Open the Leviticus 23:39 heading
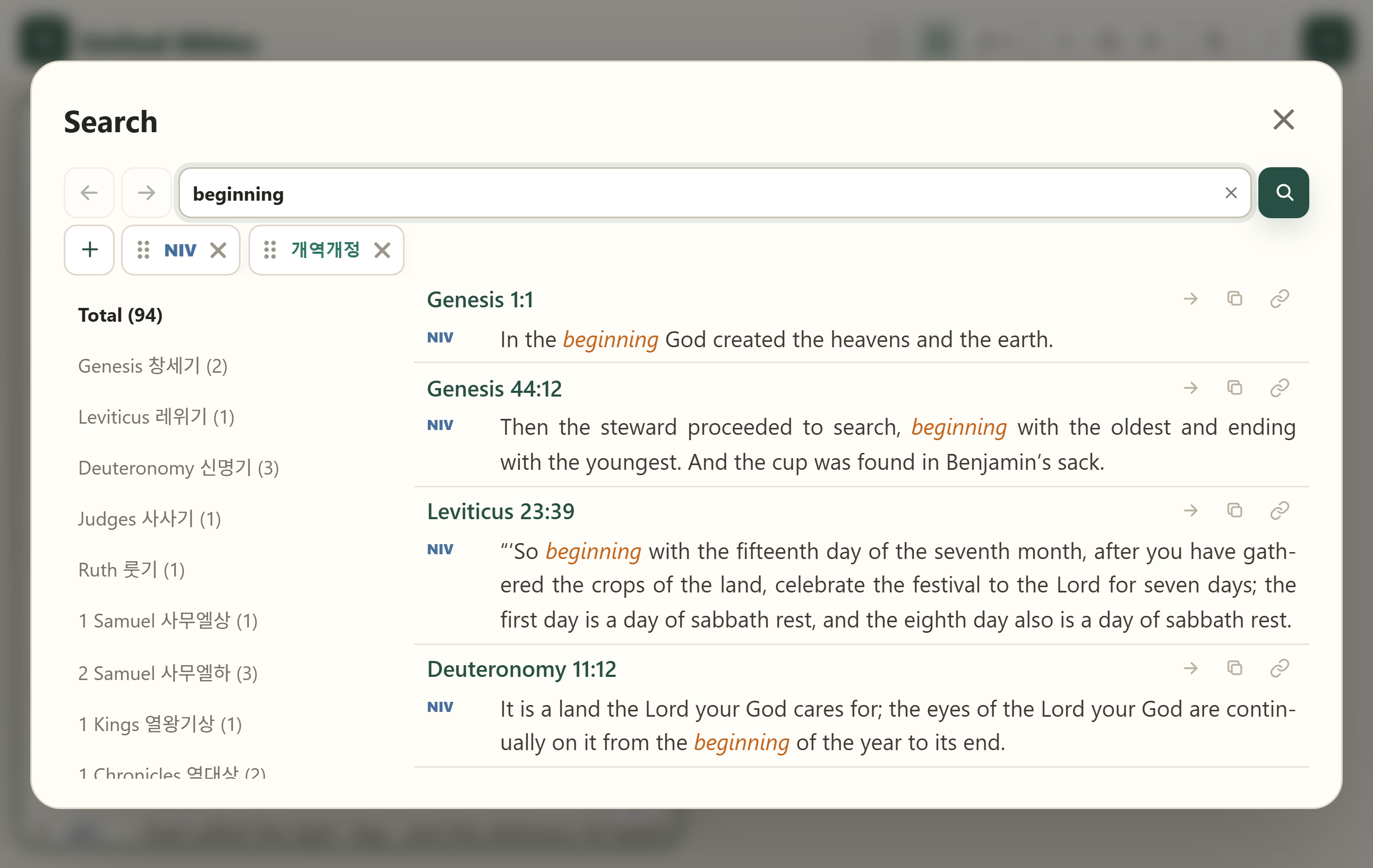1373x868 pixels. click(x=501, y=512)
